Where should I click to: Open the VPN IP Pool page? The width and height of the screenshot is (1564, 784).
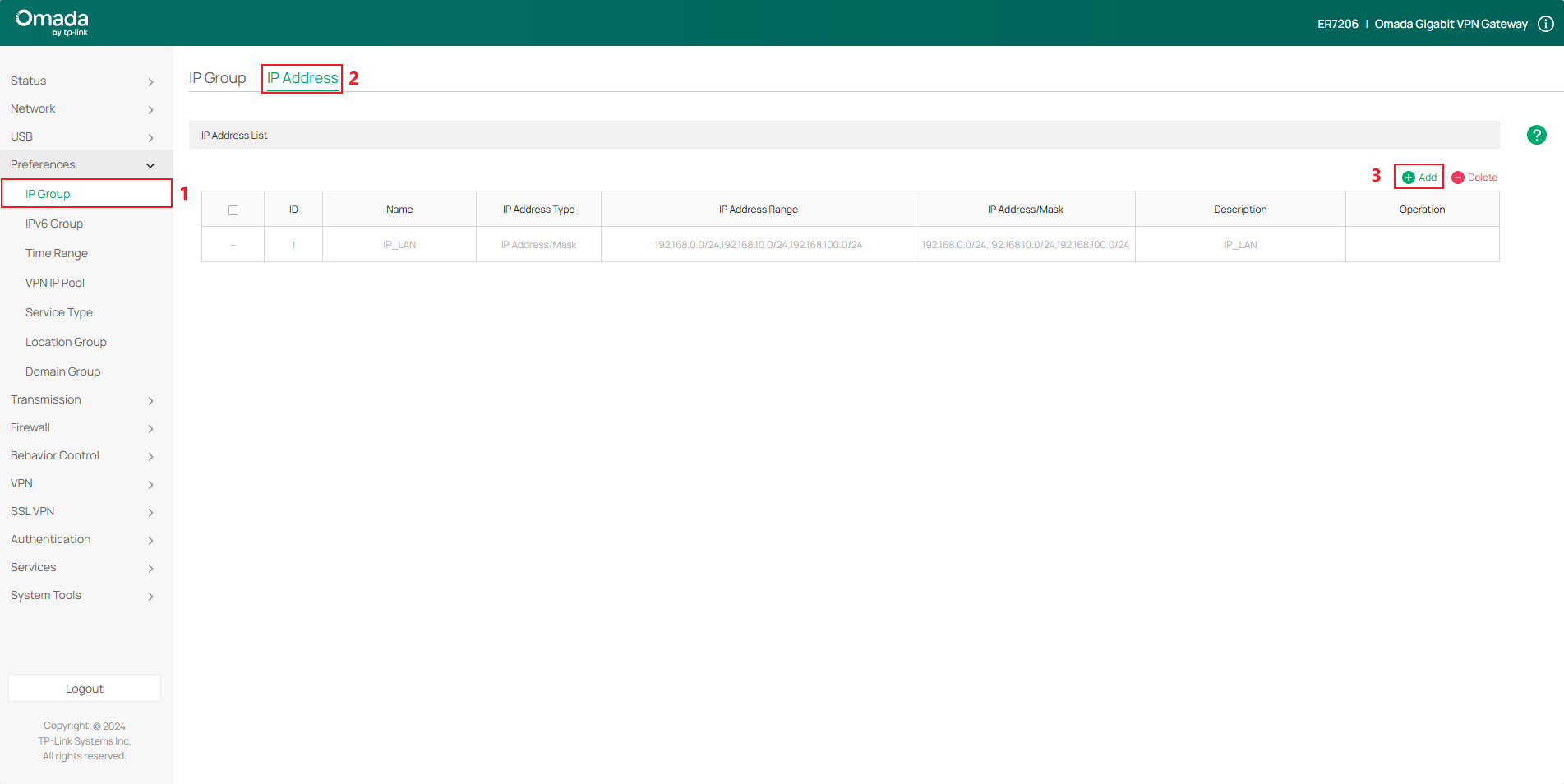click(x=55, y=282)
